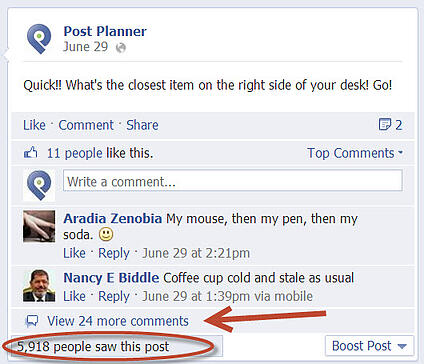Share the Post Planner post
This screenshot has height=364, width=424.
click(142, 125)
